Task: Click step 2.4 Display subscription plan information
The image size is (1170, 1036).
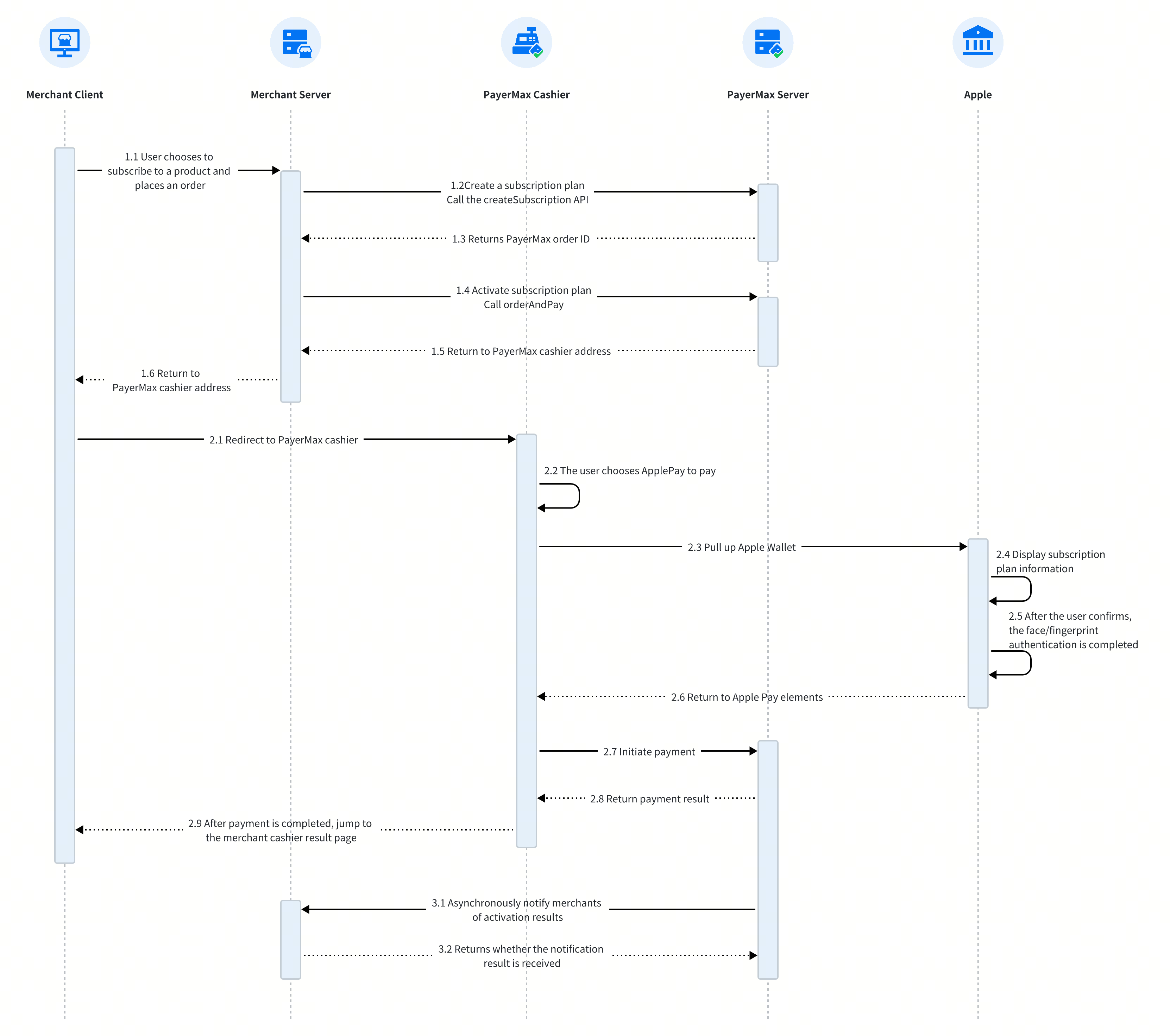Action: pyautogui.click(x=1050, y=561)
